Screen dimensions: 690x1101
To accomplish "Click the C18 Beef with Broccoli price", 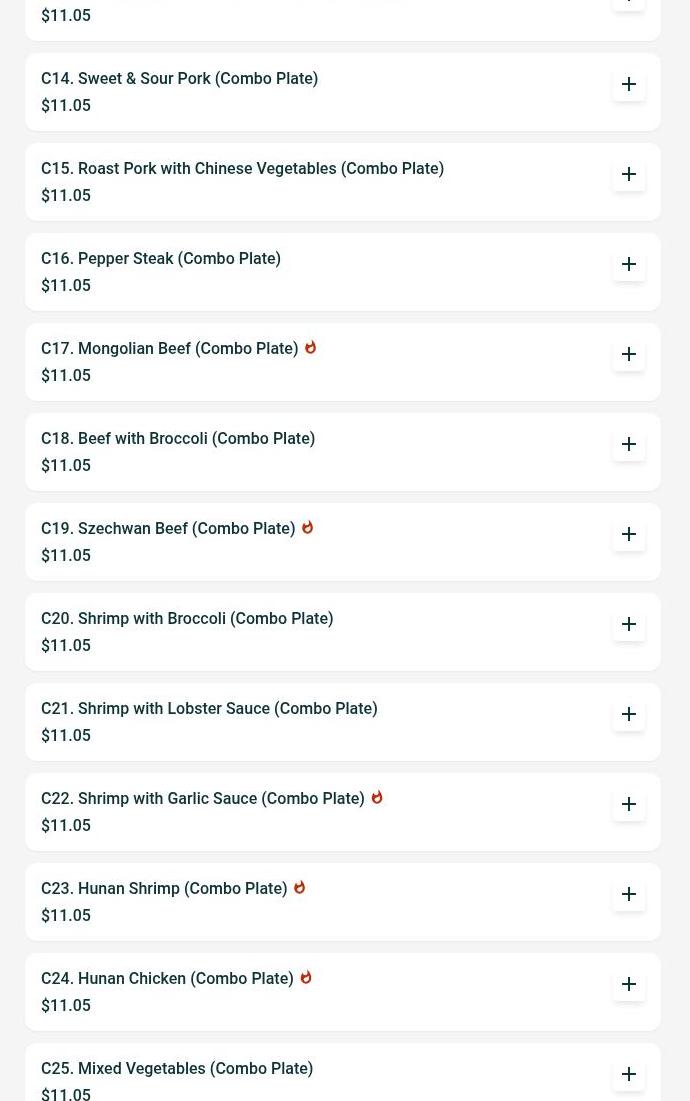I will pos(66,466).
